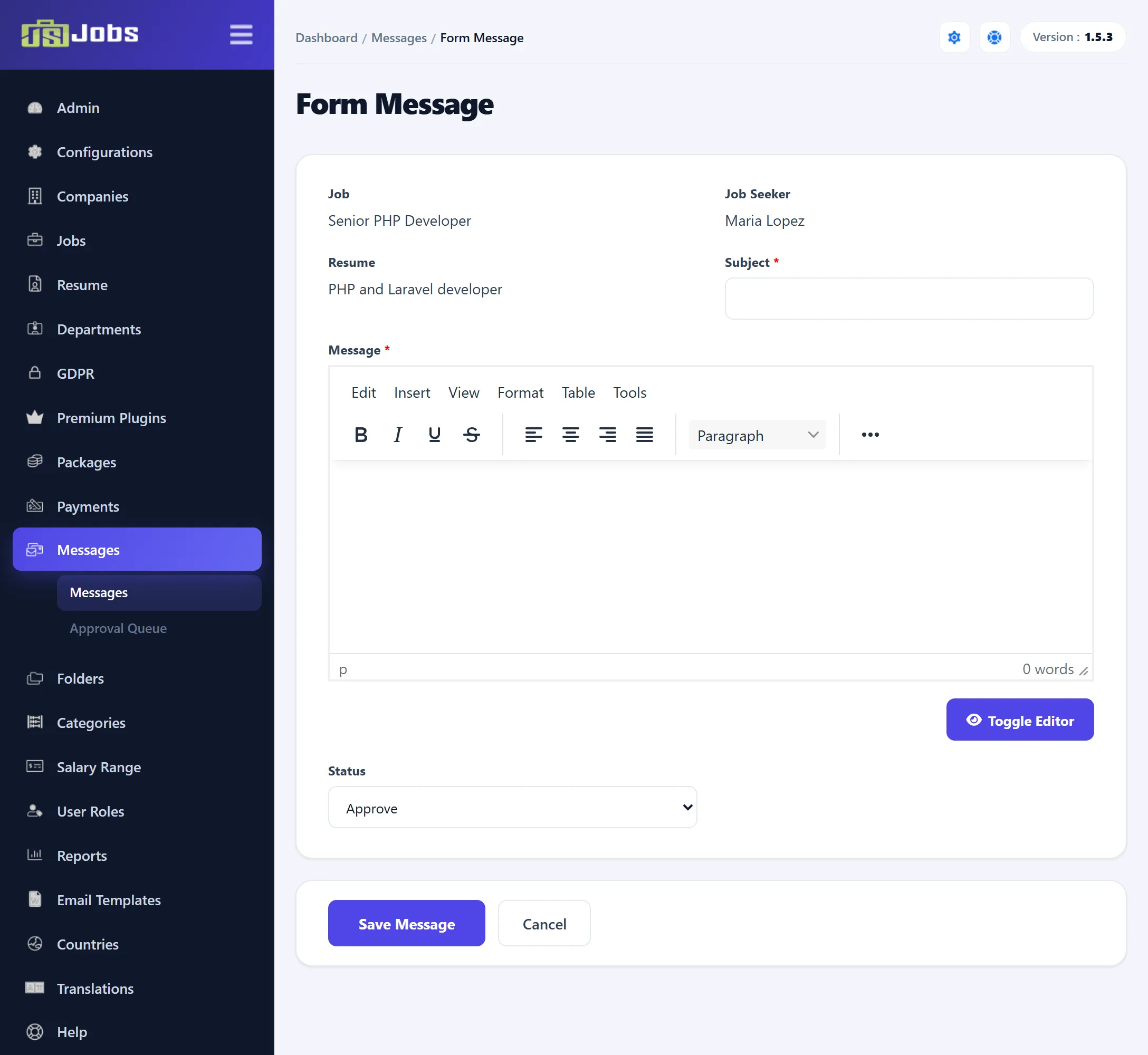Apply Underline formatting in editor toolbar
Viewport: 1148px width, 1055px height.
click(x=434, y=435)
